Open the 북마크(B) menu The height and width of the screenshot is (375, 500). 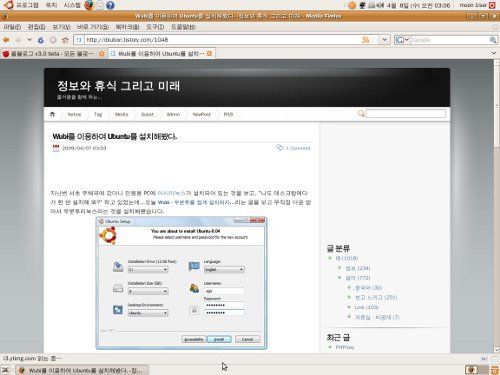pyautogui.click(x=127, y=27)
